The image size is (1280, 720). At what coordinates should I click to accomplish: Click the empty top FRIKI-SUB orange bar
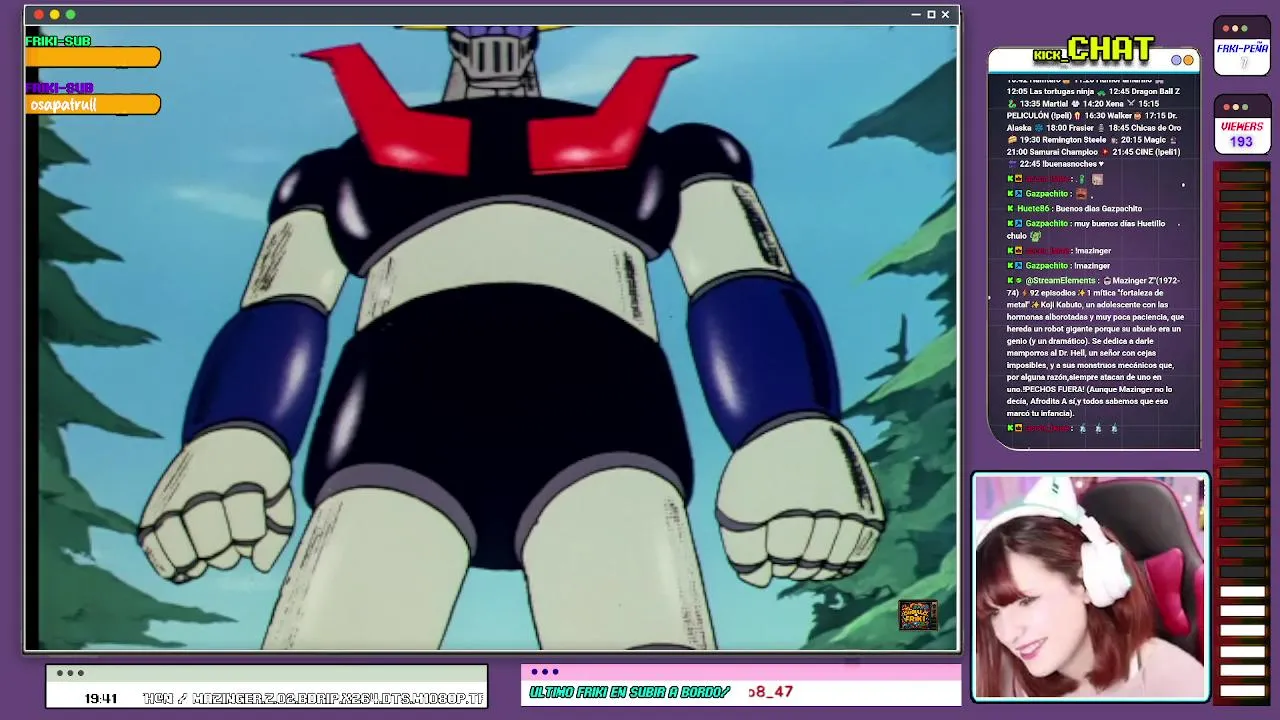tap(93, 57)
